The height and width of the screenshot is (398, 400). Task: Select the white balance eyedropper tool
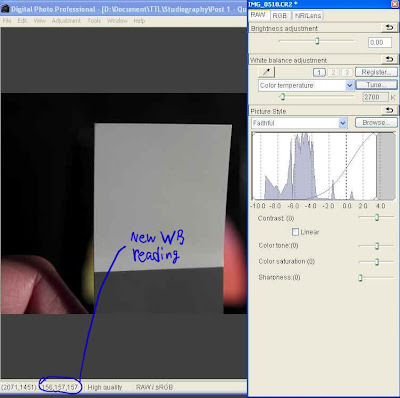coord(266,72)
